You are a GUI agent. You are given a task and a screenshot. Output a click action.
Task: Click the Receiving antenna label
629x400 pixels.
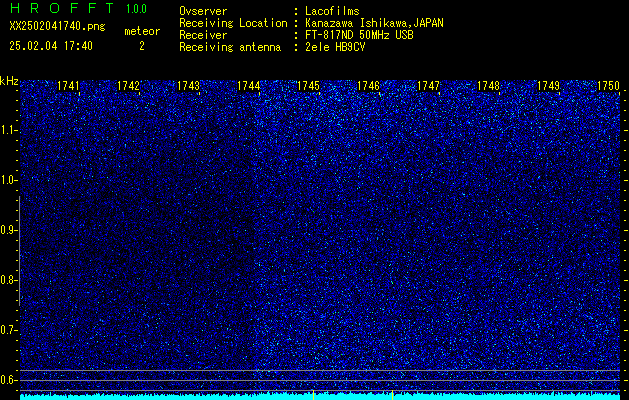click(230, 47)
